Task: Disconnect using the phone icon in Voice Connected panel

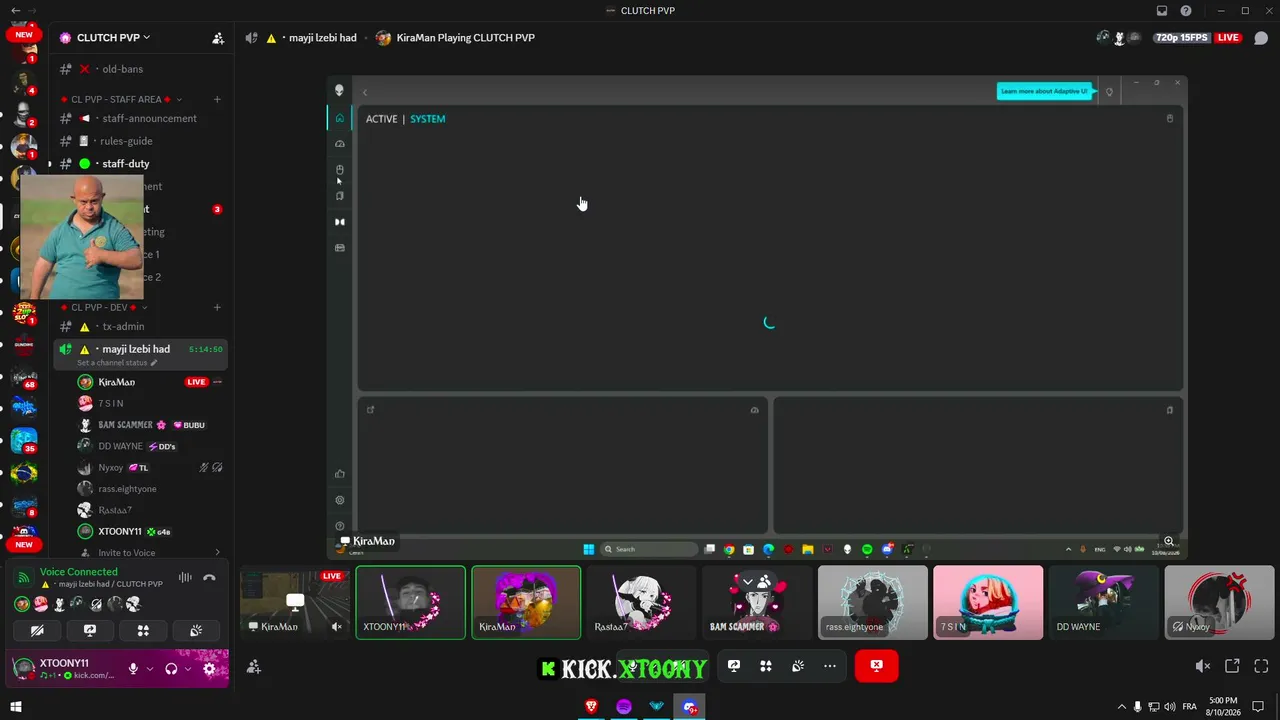Action: coord(209,577)
